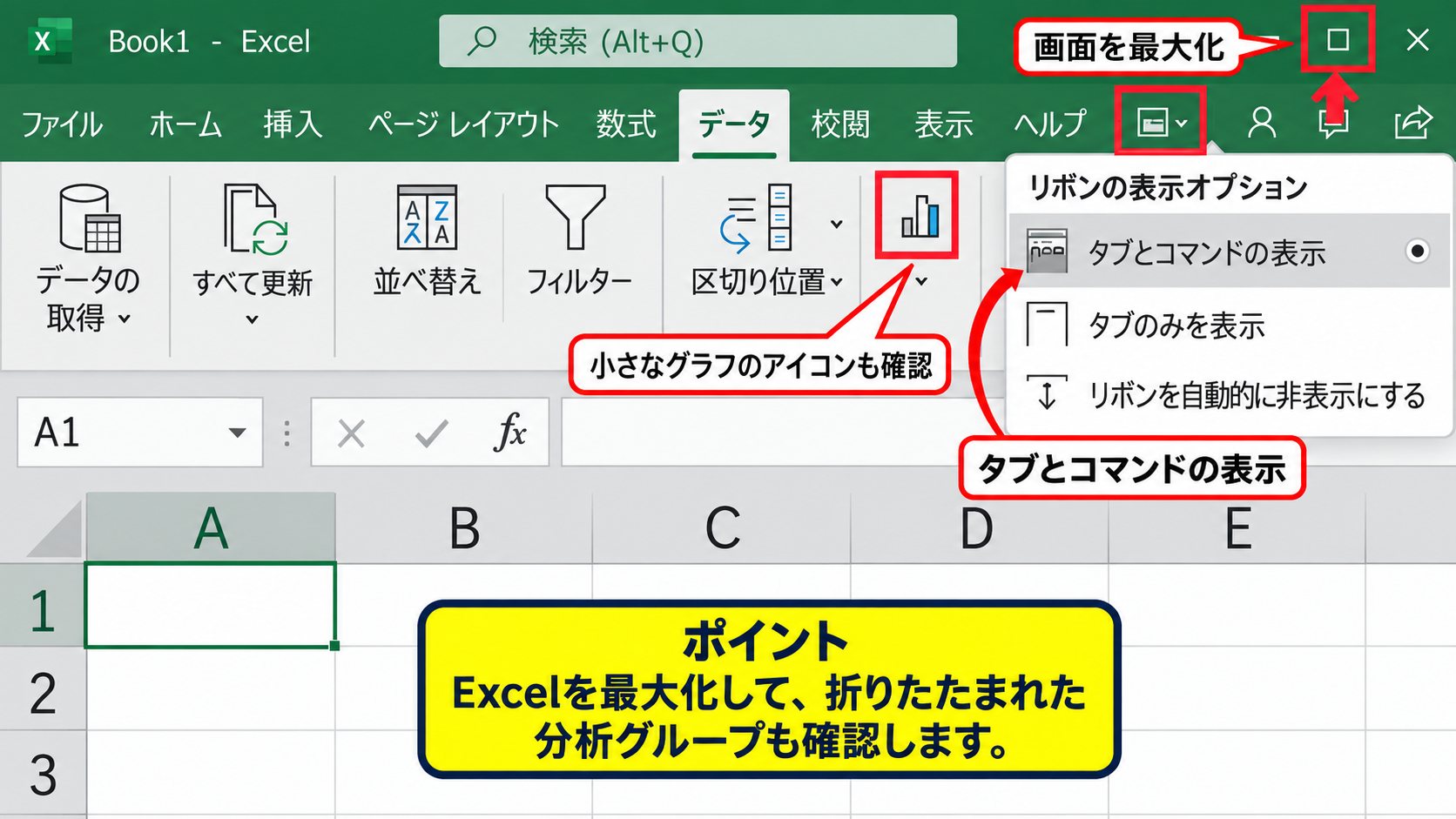Expand the データの取得 dropdown chevron

click(x=125, y=319)
